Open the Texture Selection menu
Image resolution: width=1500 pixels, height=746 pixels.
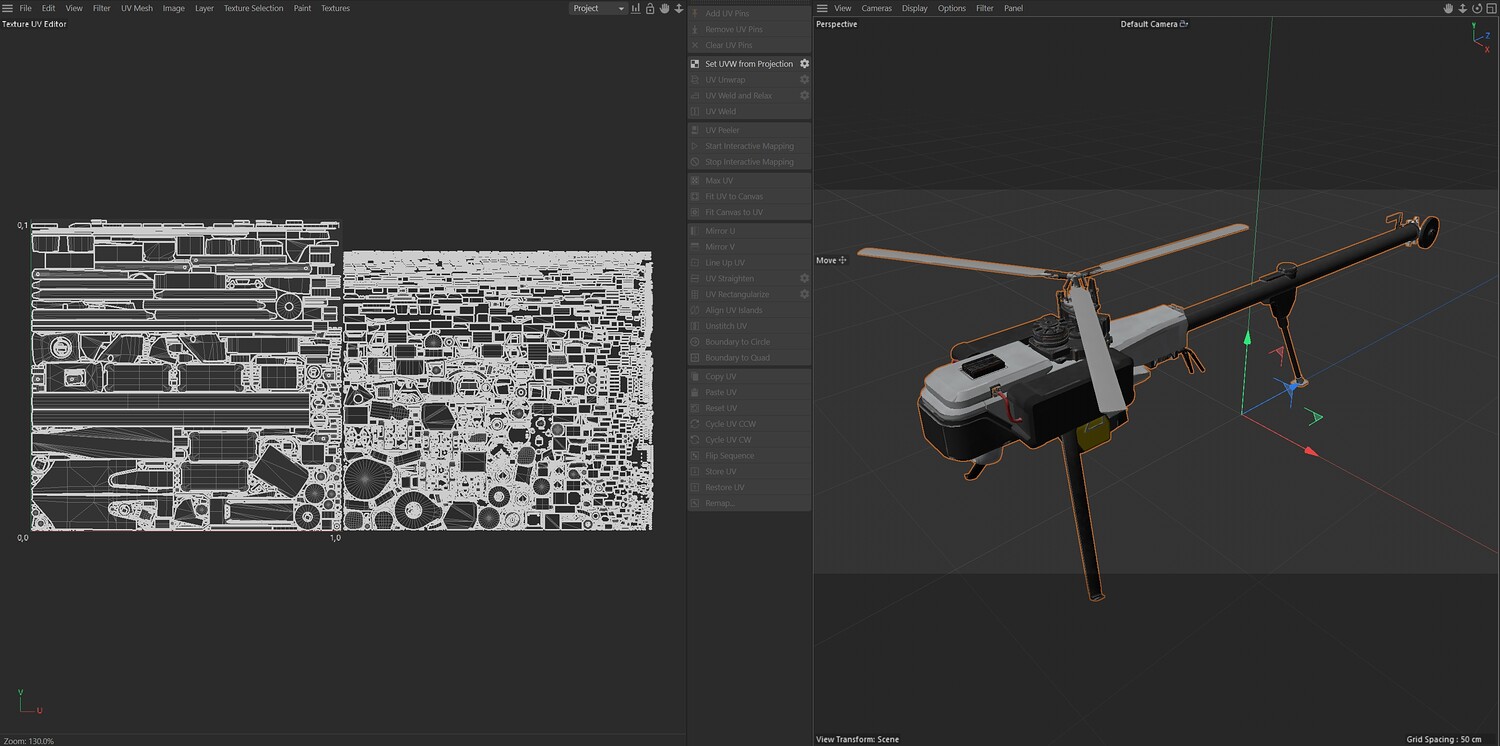[253, 8]
